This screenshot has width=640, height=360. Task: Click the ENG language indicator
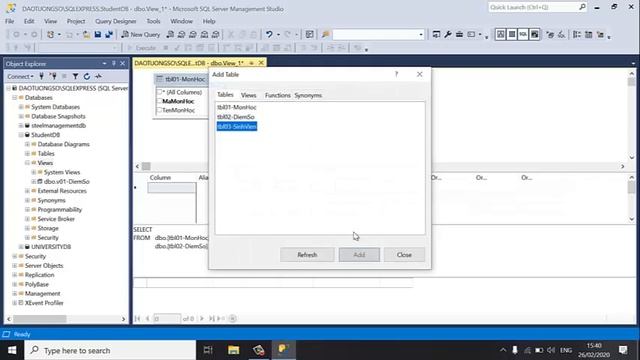[566, 350]
